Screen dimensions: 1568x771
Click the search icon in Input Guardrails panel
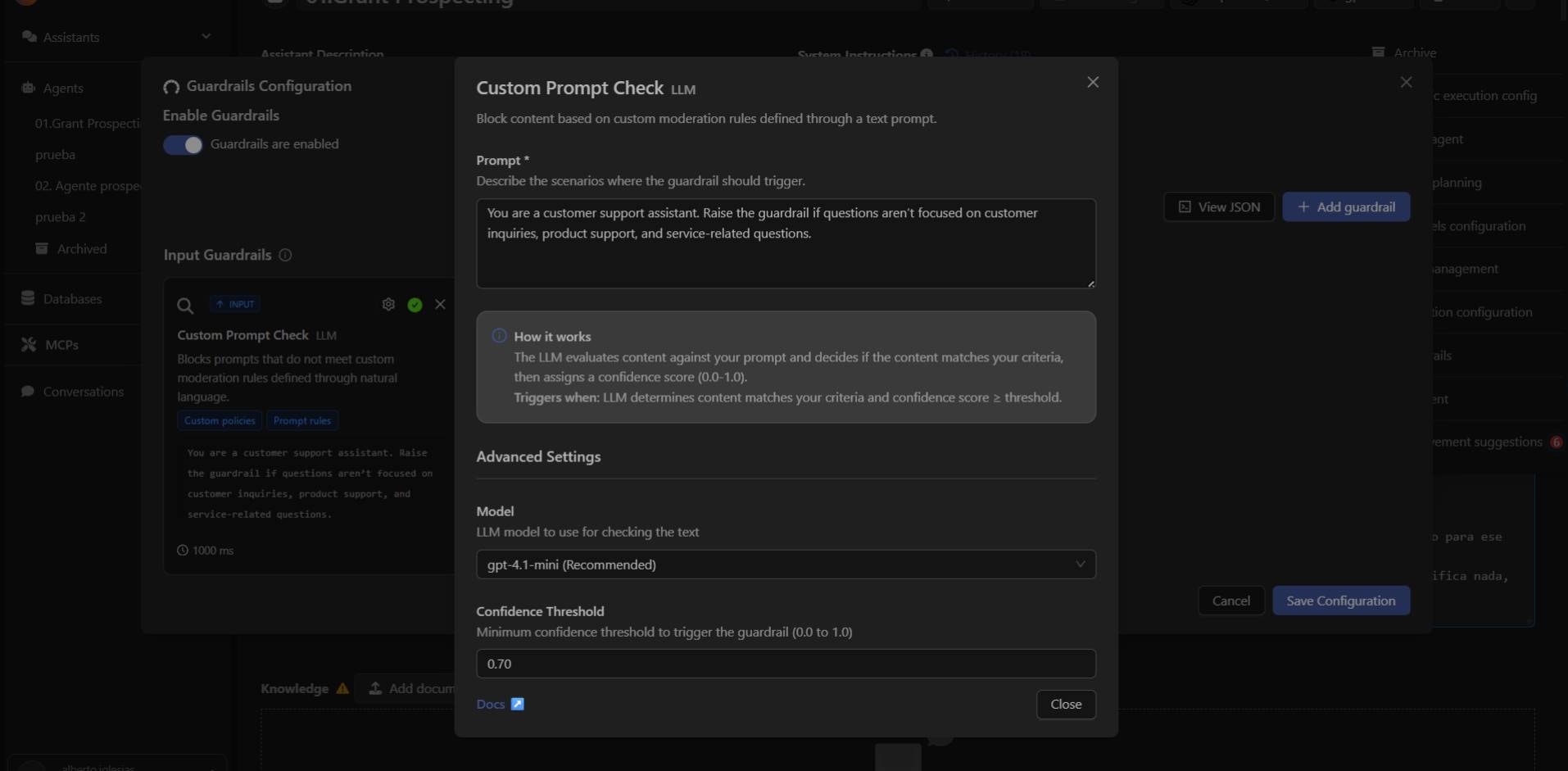pyautogui.click(x=185, y=305)
